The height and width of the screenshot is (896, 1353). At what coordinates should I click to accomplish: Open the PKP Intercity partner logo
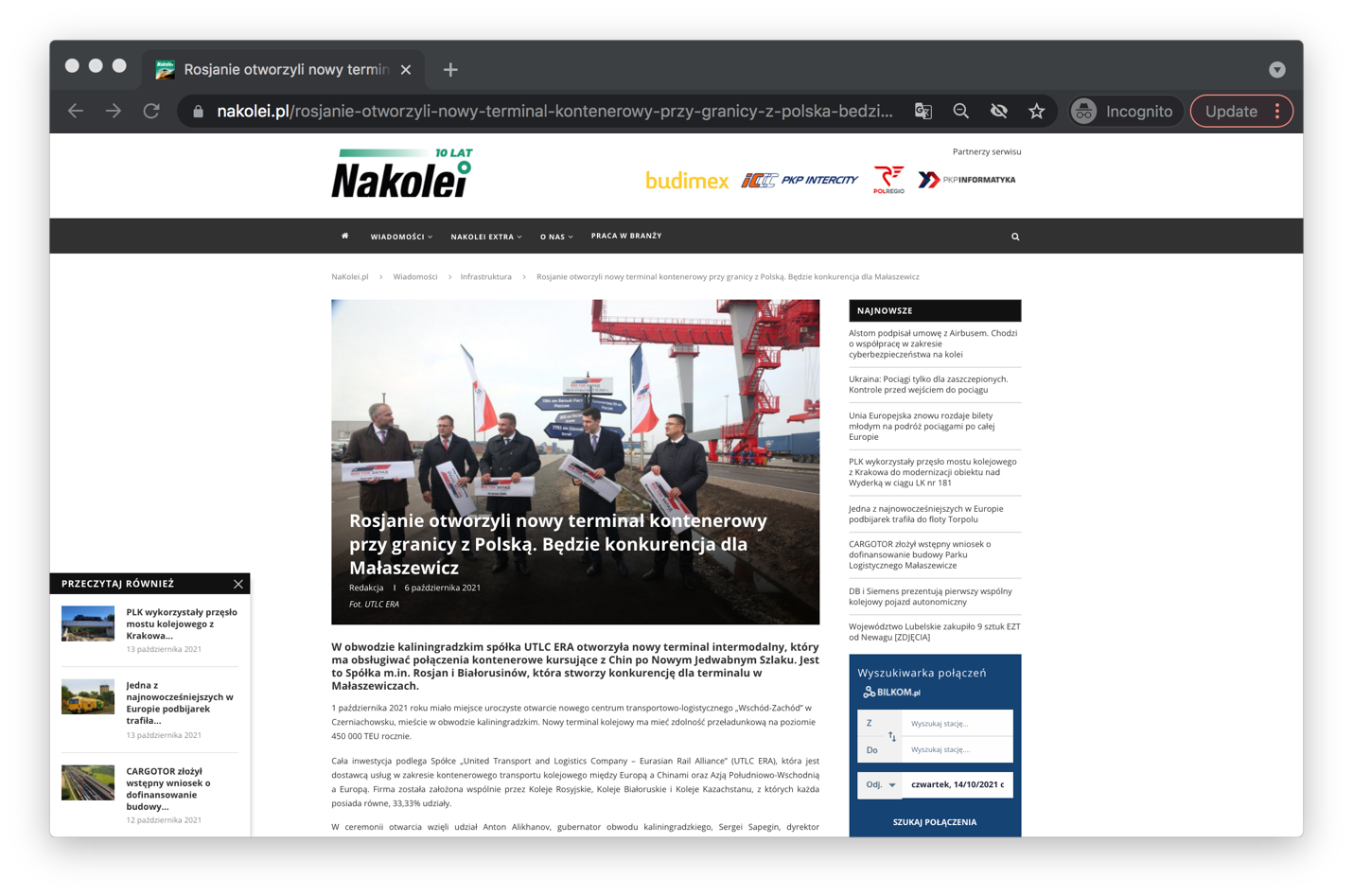(799, 180)
